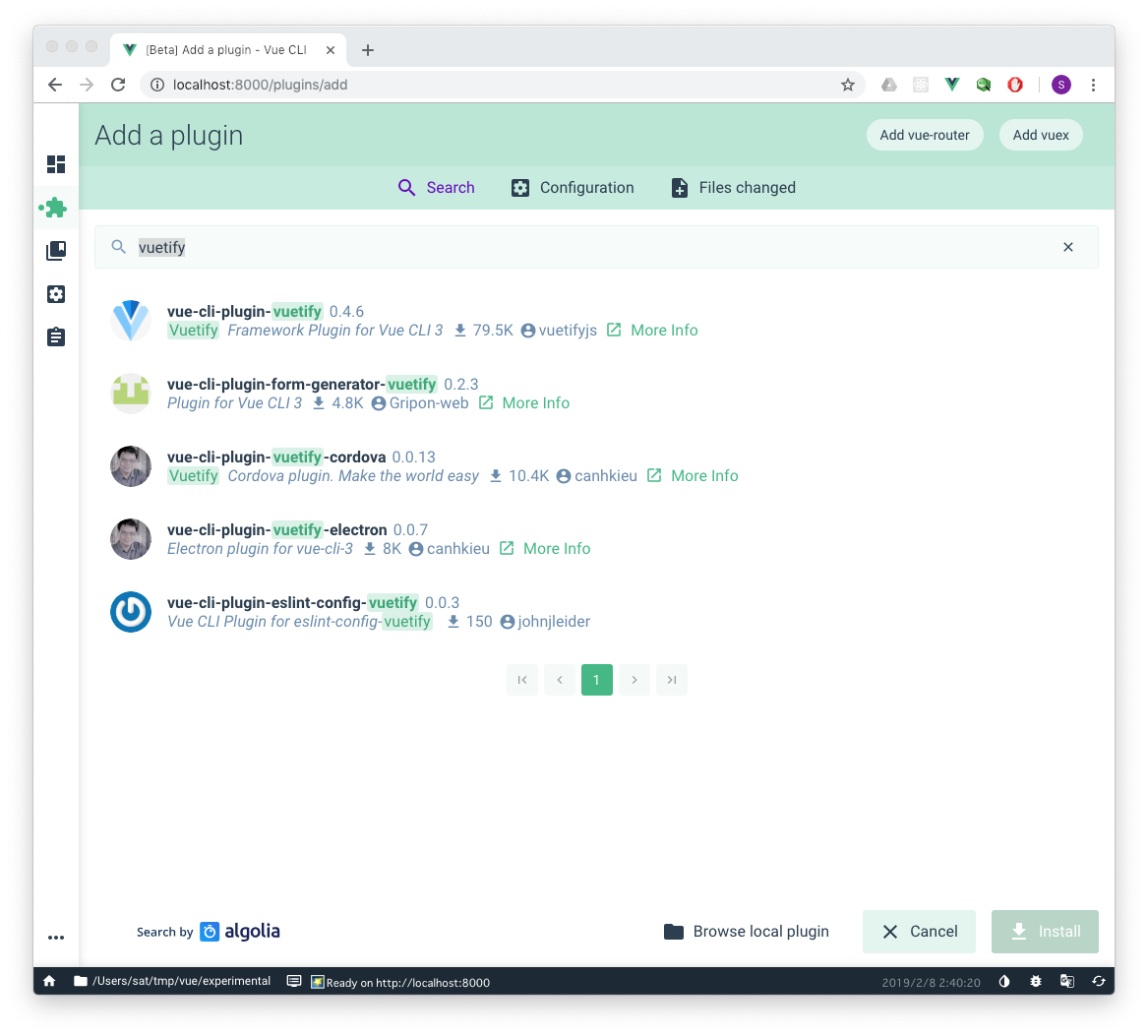Open the Tasks clipboard icon in the sidebar

click(x=56, y=336)
